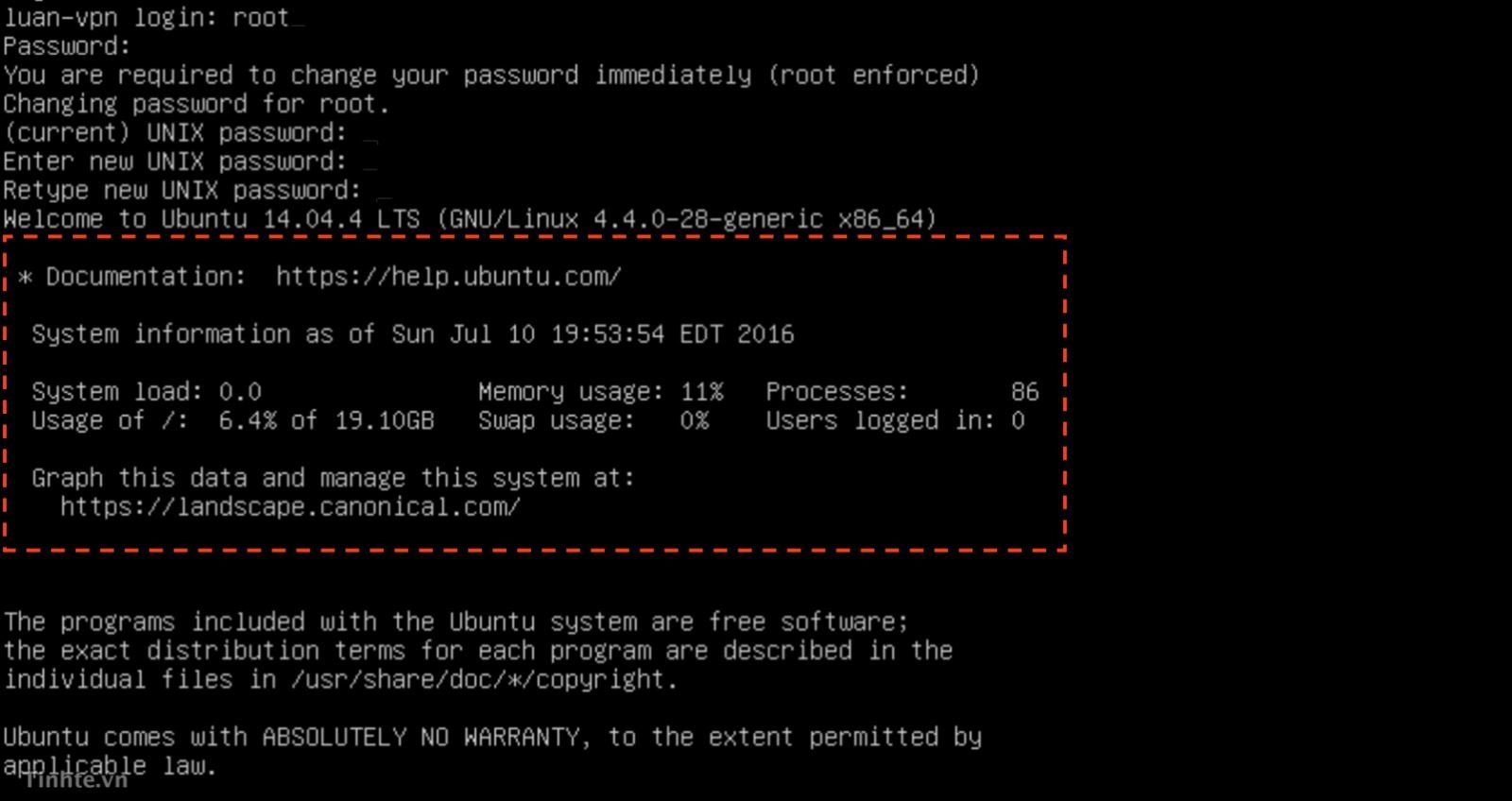Click the Retype new UNIX password prompt
This screenshot has height=801, width=1512.
(x=181, y=191)
